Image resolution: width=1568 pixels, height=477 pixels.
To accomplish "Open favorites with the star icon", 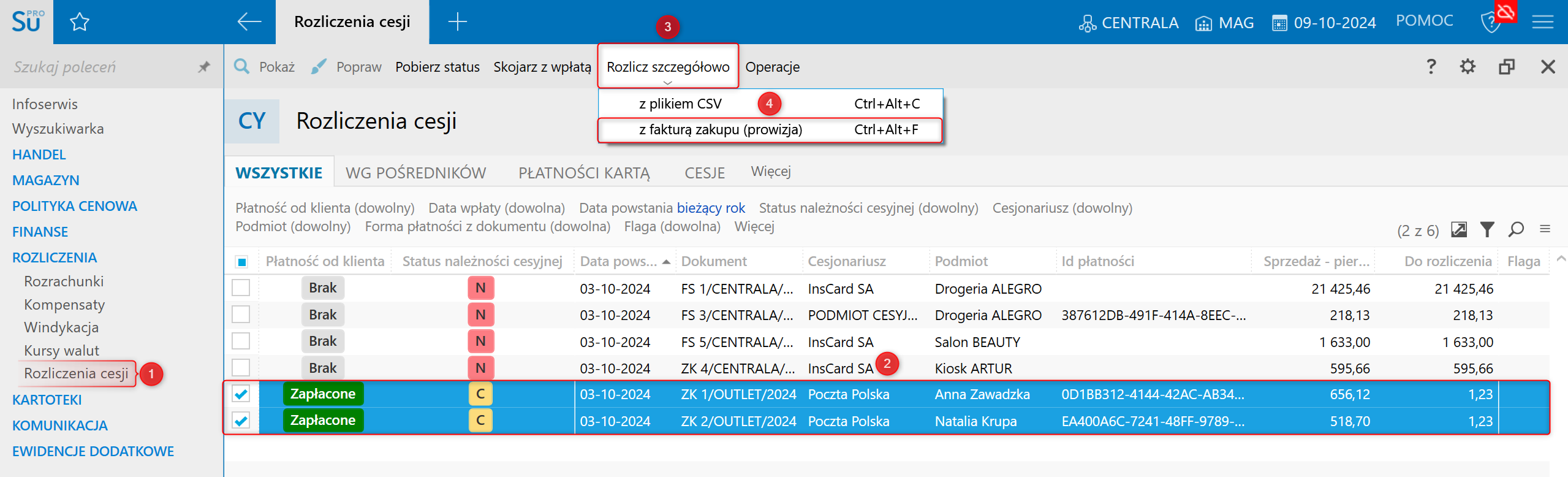I will [80, 23].
